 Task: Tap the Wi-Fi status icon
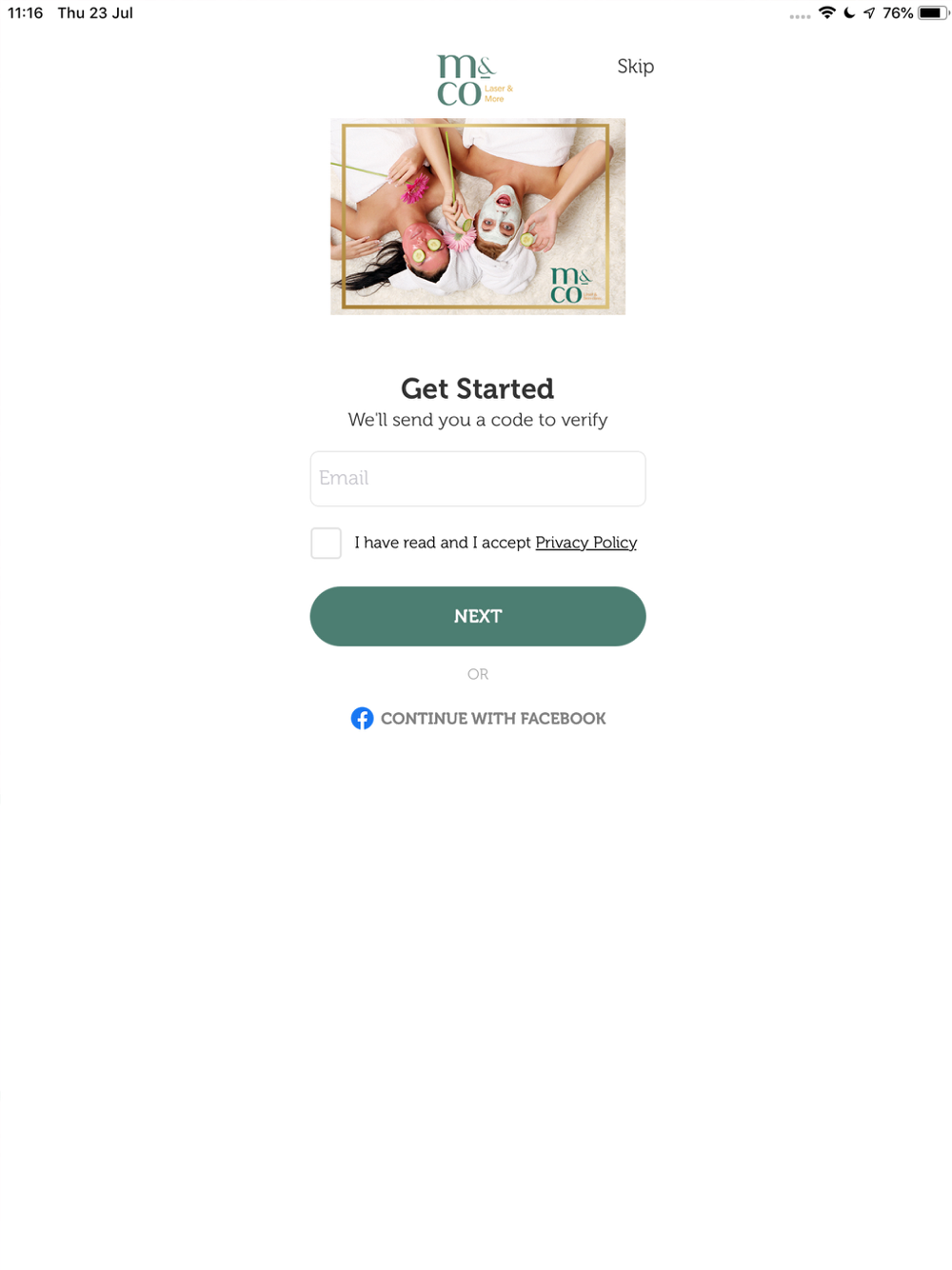[827, 12]
